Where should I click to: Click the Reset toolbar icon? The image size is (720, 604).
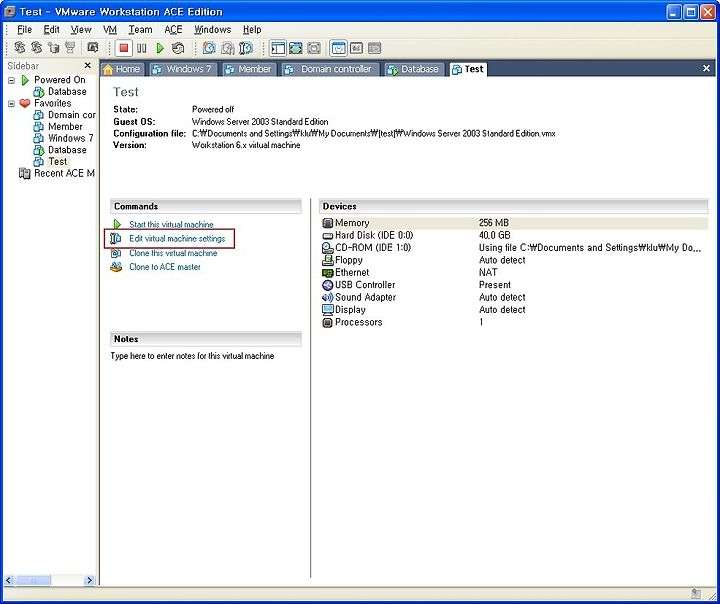click(178, 48)
